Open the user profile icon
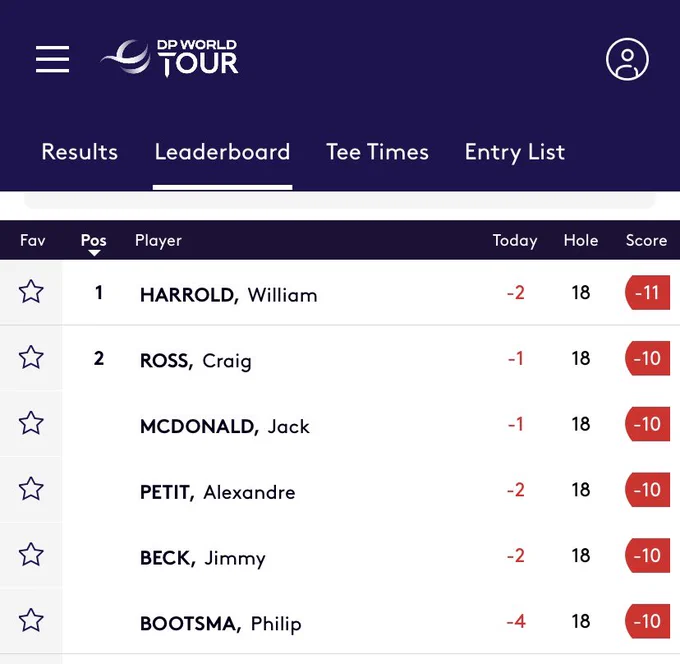The height and width of the screenshot is (664, 680). (x=627, y=59)
